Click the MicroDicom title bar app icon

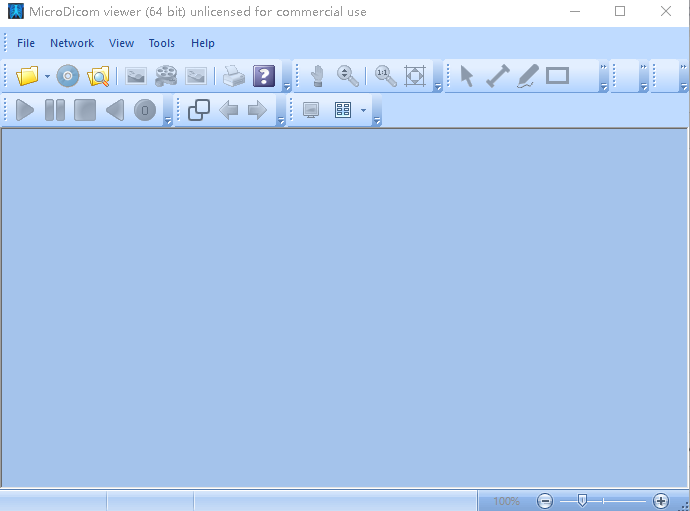pyautogui.click(x=16, y=11)
